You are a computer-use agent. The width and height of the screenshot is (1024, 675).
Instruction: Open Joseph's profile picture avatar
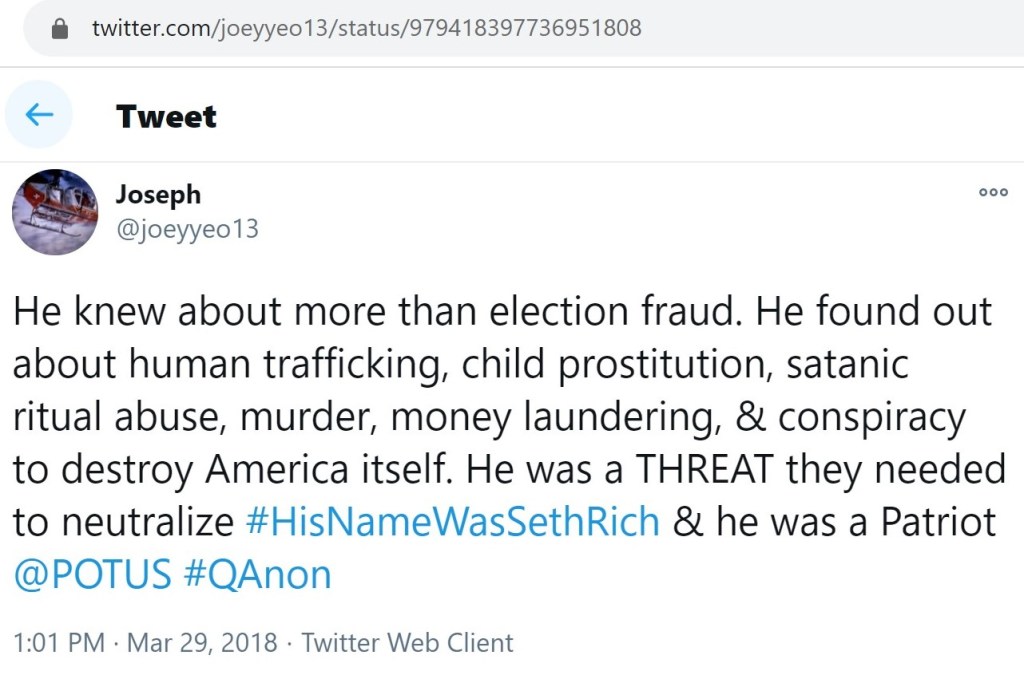click(x=55, y=212)
